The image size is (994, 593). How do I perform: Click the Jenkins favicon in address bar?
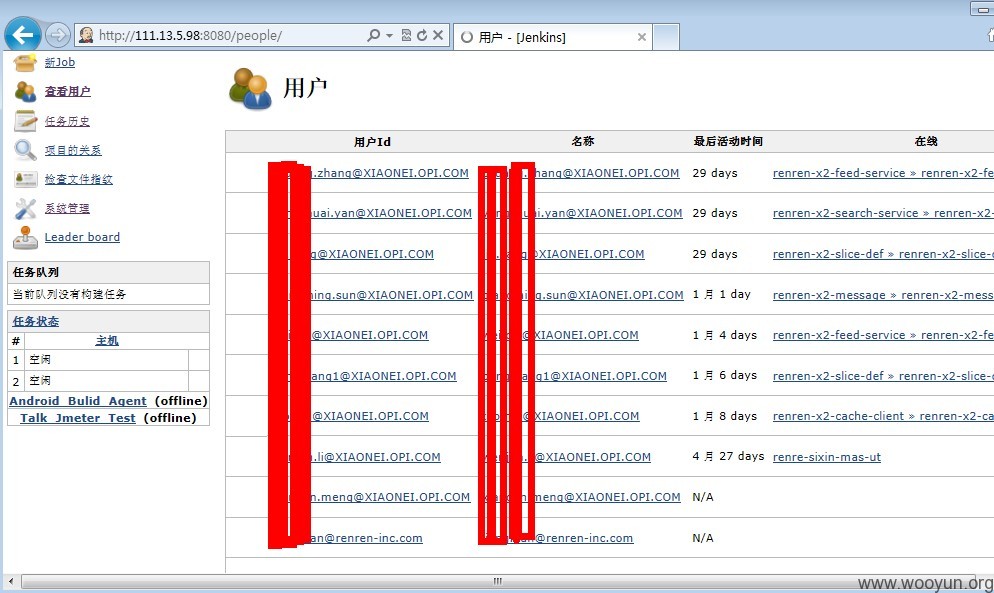tap(86, 36)
